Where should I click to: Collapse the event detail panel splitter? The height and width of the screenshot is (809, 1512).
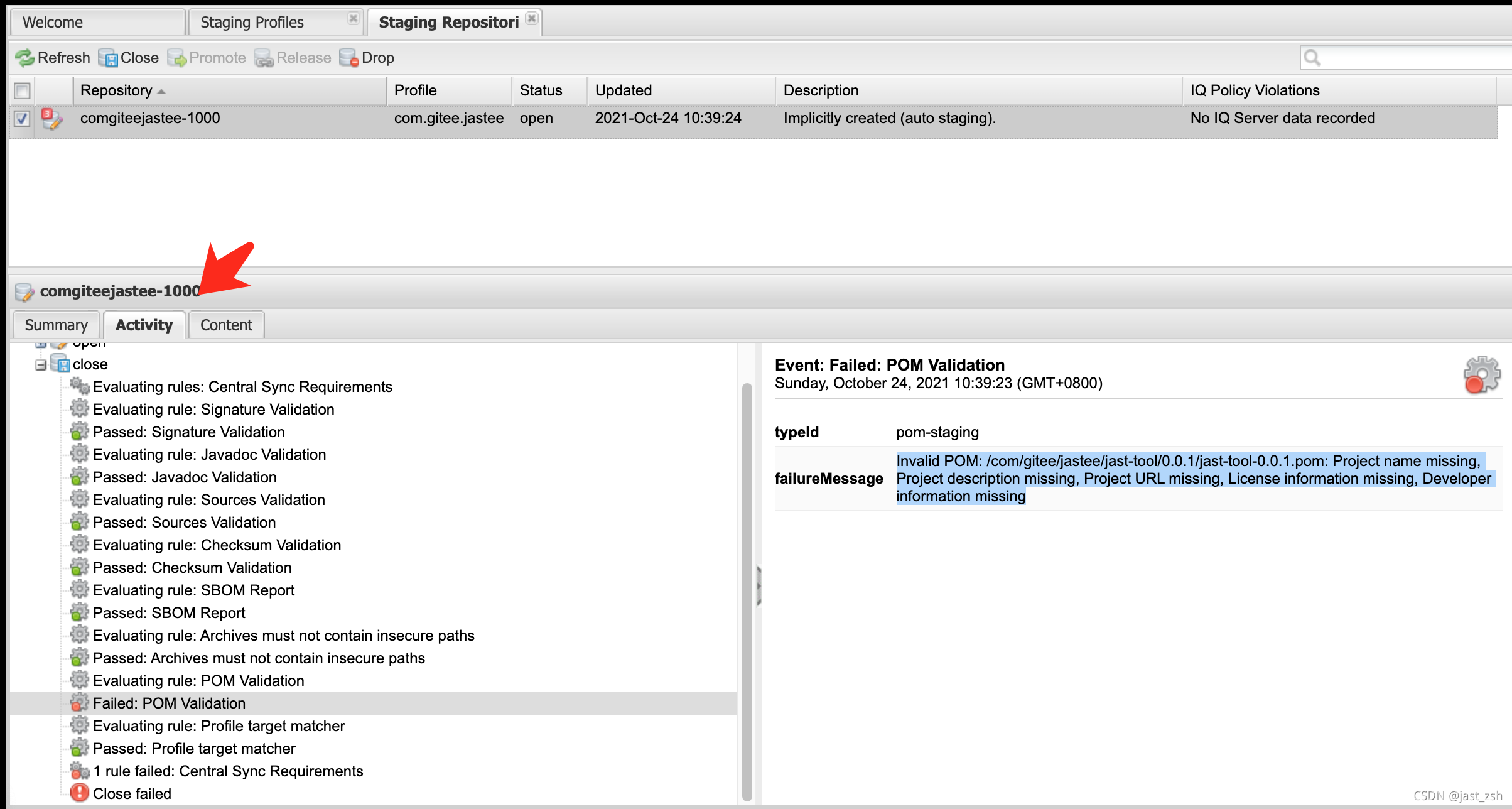759,585
